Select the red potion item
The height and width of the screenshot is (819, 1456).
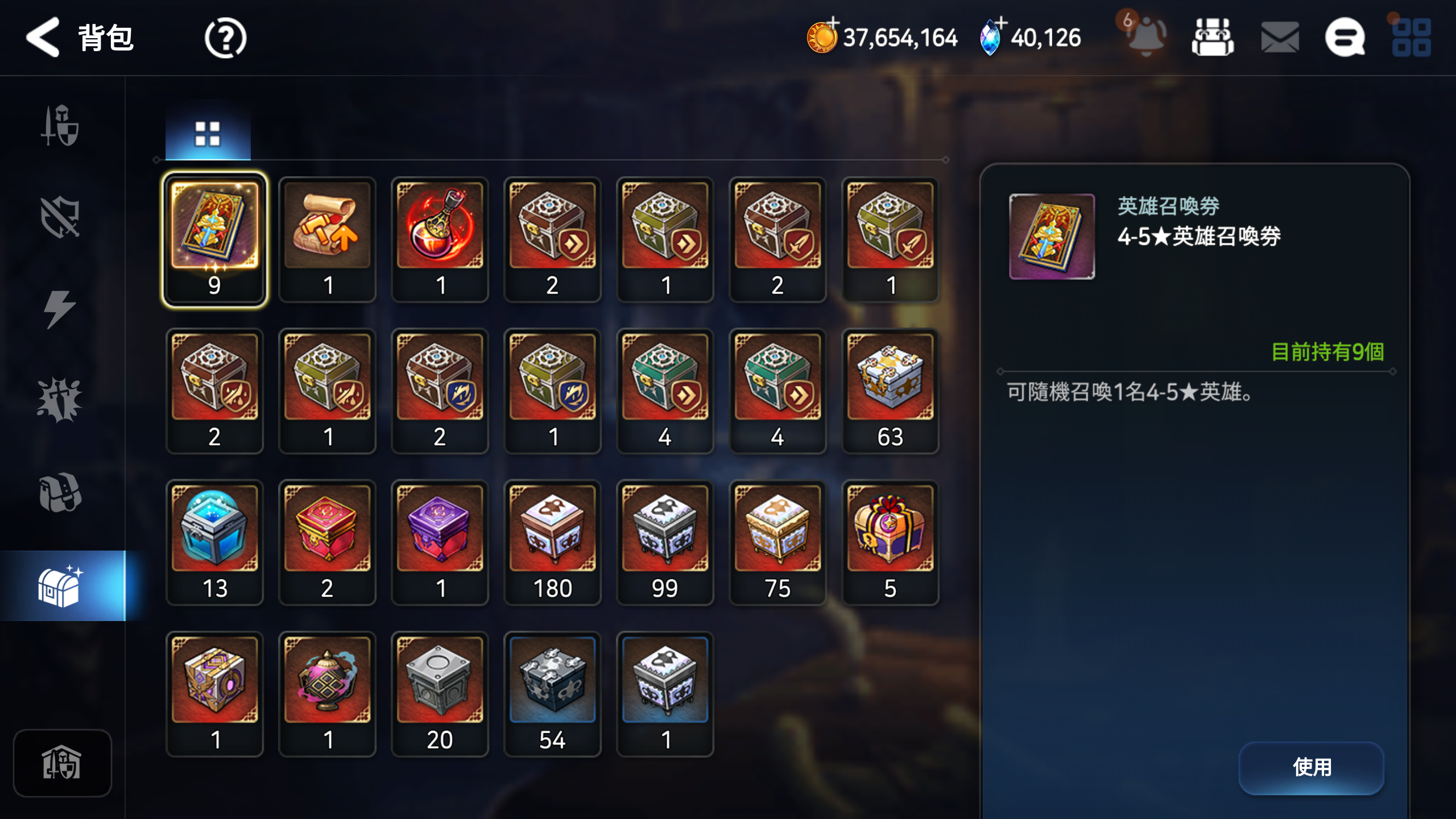pos(440,239)
